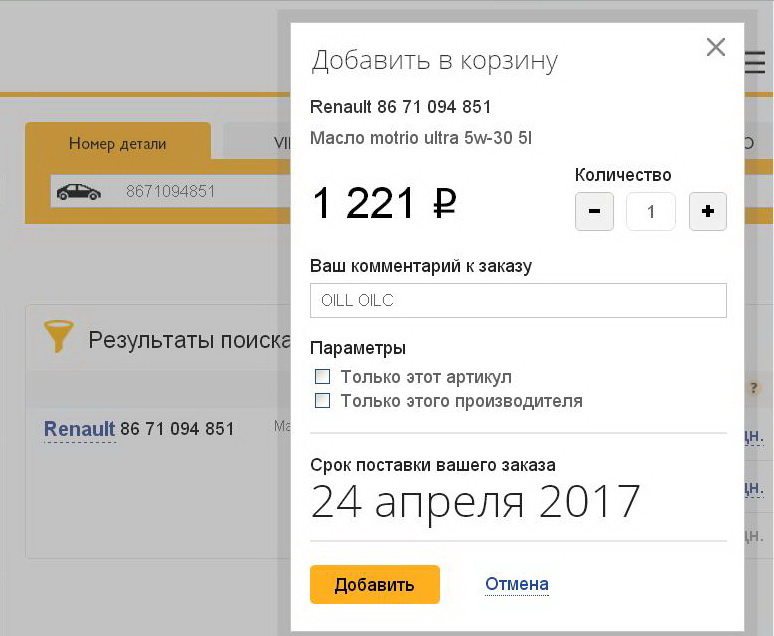Close the add-to-cart dialog

coord(716,47)
